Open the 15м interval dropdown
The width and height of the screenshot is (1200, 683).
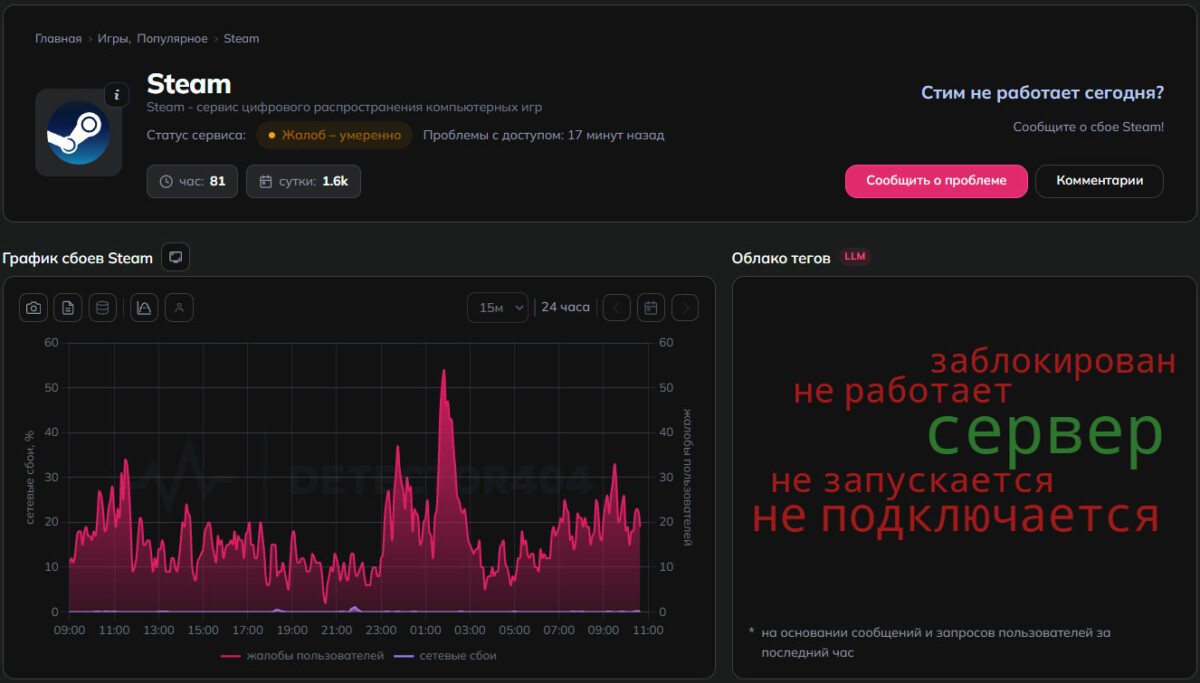pos(497,308)
